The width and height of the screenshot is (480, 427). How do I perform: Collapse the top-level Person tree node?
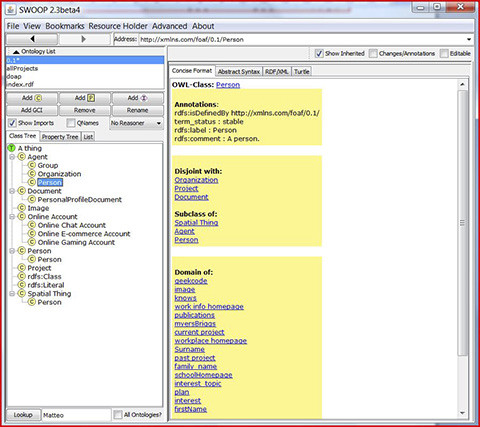pyautogui.click(x=12, y=251)
